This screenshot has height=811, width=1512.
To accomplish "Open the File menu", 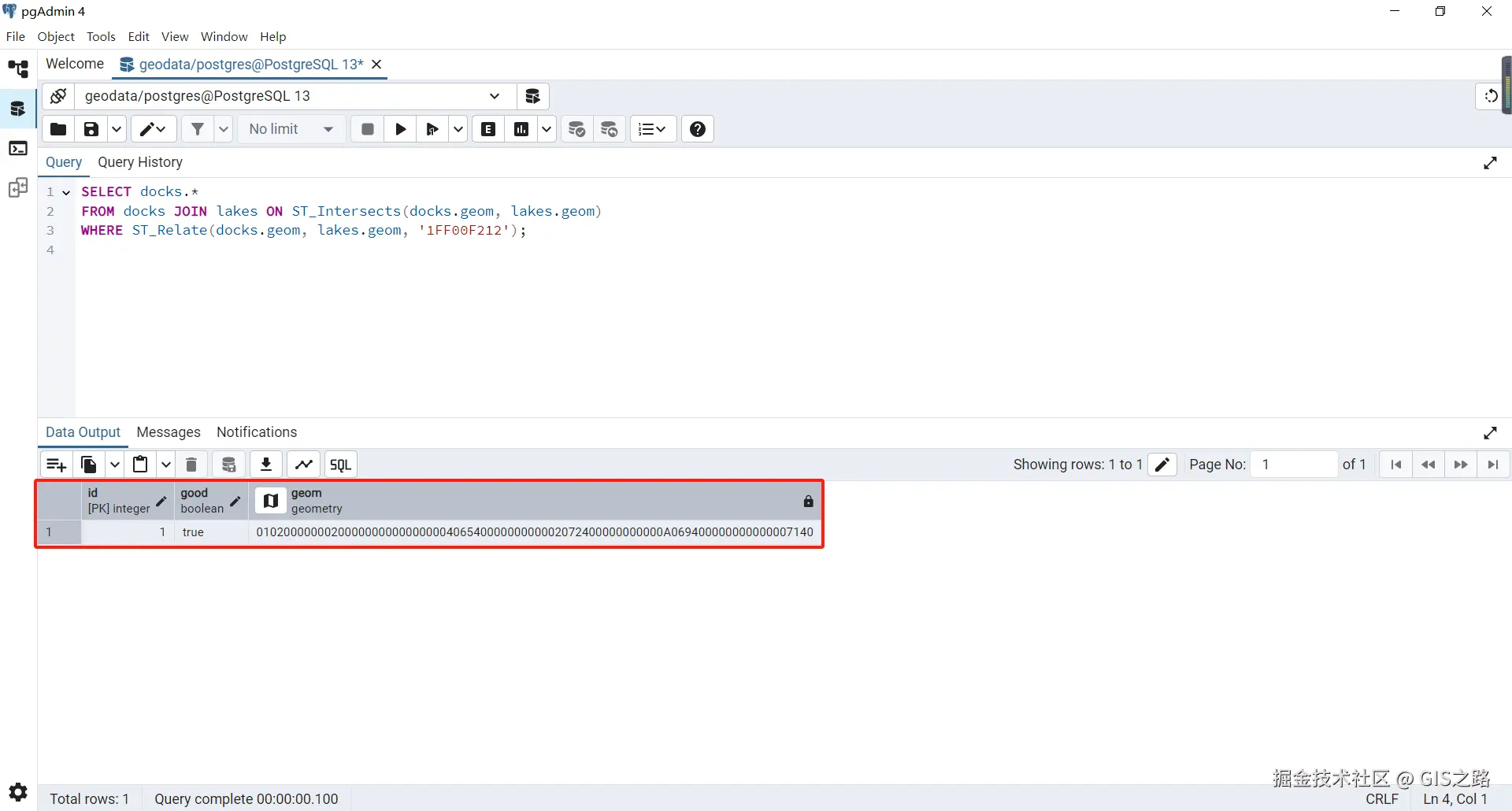I will [x=16, y=37].
